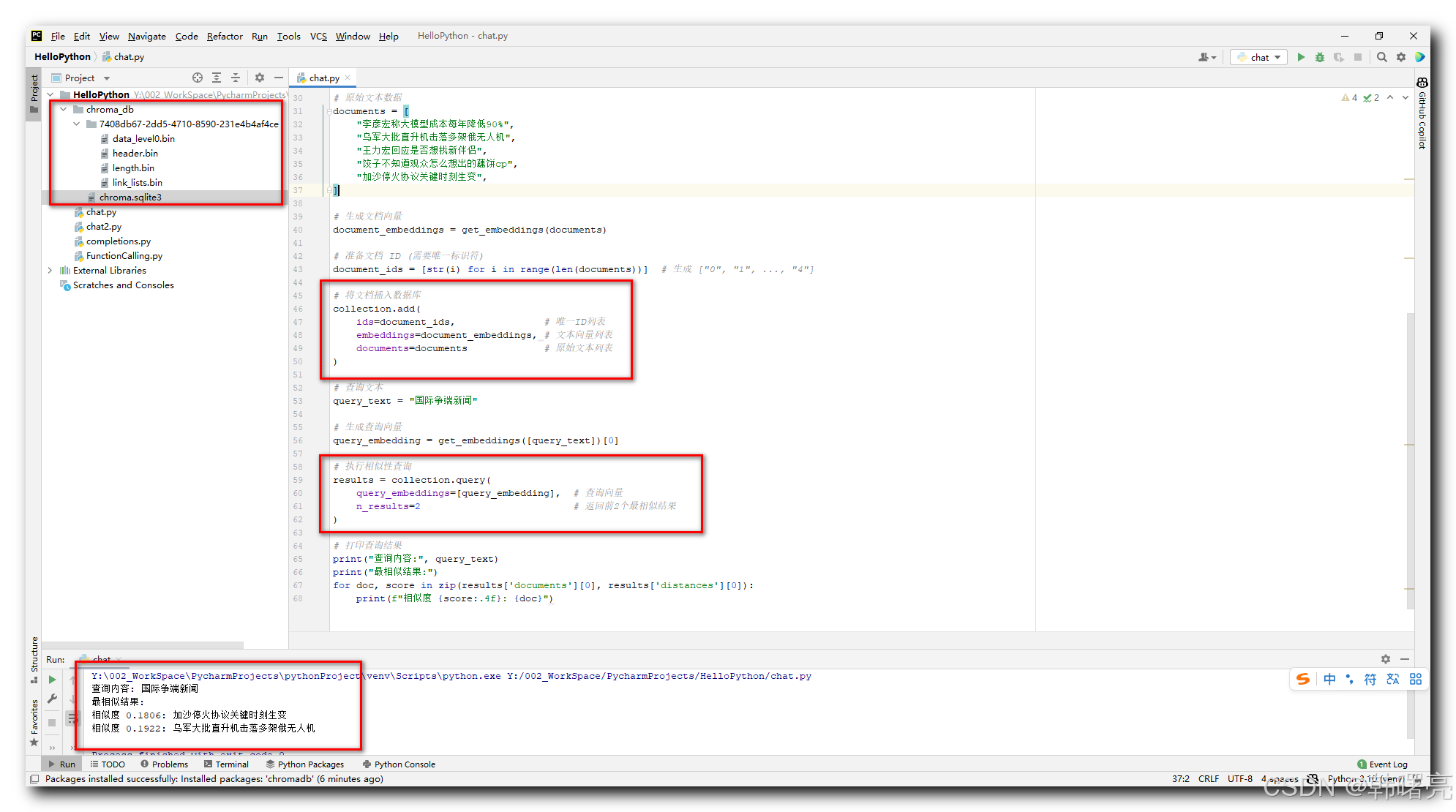
Task: Open Project panel settings gear
Action: coord(260,78)
